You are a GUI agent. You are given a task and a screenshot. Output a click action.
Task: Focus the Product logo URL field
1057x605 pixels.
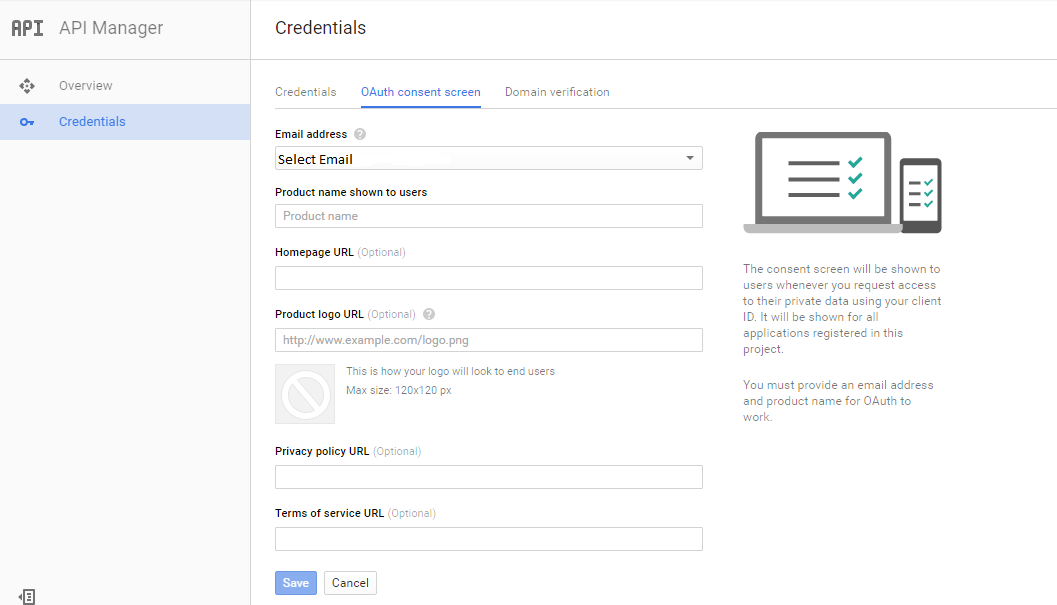coord(489,340)
